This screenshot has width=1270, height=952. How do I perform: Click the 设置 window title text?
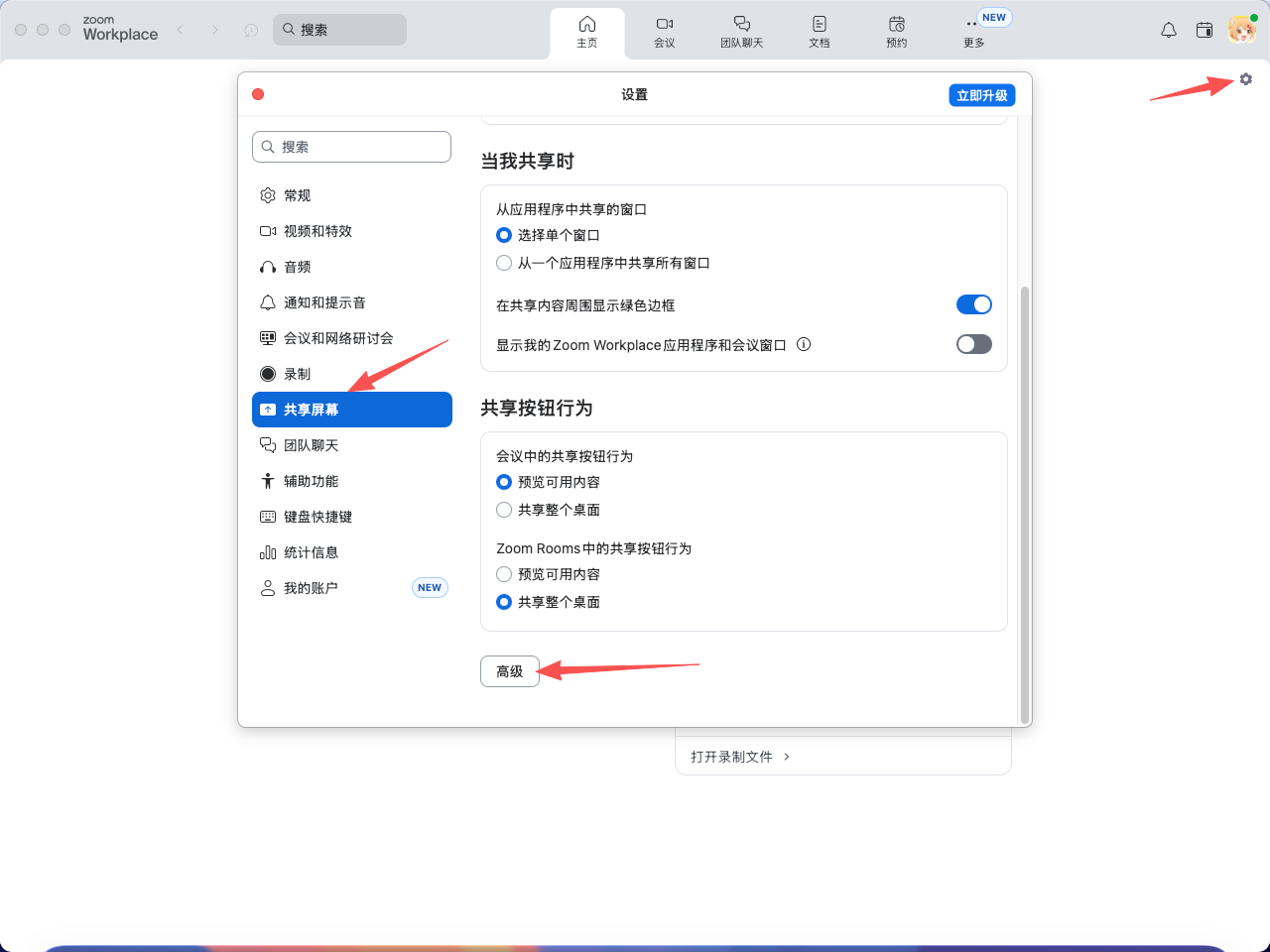click(x=635, y=94)
